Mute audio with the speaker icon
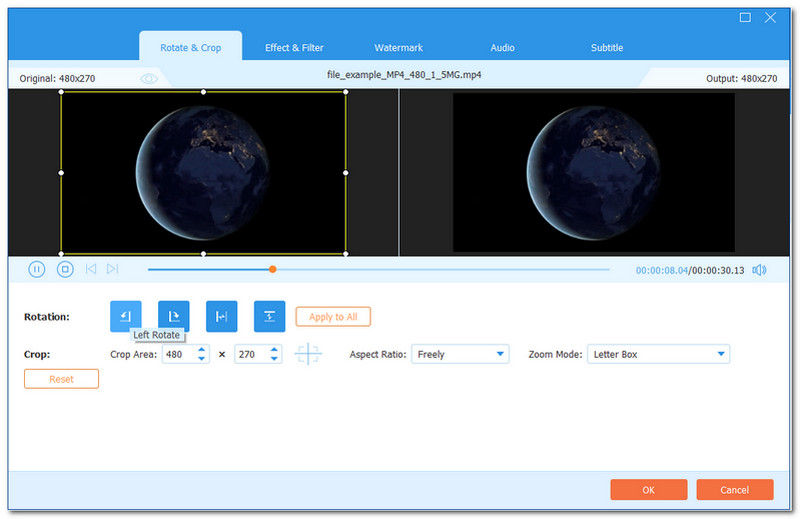The image size is (800, 519). (x=760, y=269)
